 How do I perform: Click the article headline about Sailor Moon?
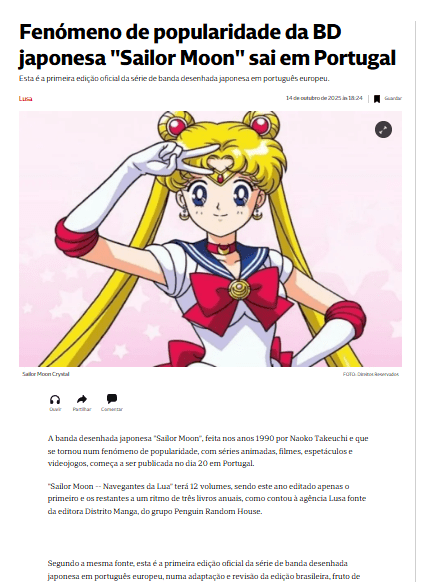pos(207,45)
